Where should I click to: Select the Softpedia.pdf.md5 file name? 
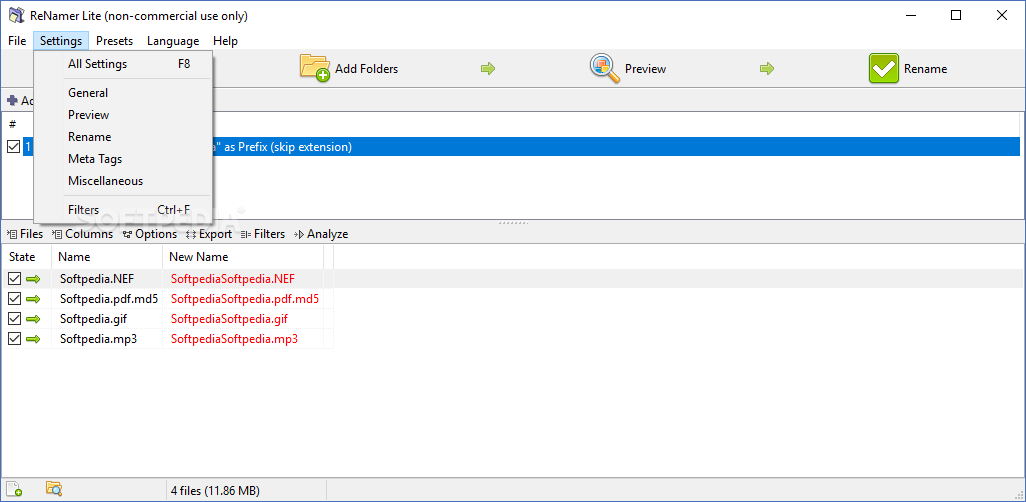[x=109, y=299]
